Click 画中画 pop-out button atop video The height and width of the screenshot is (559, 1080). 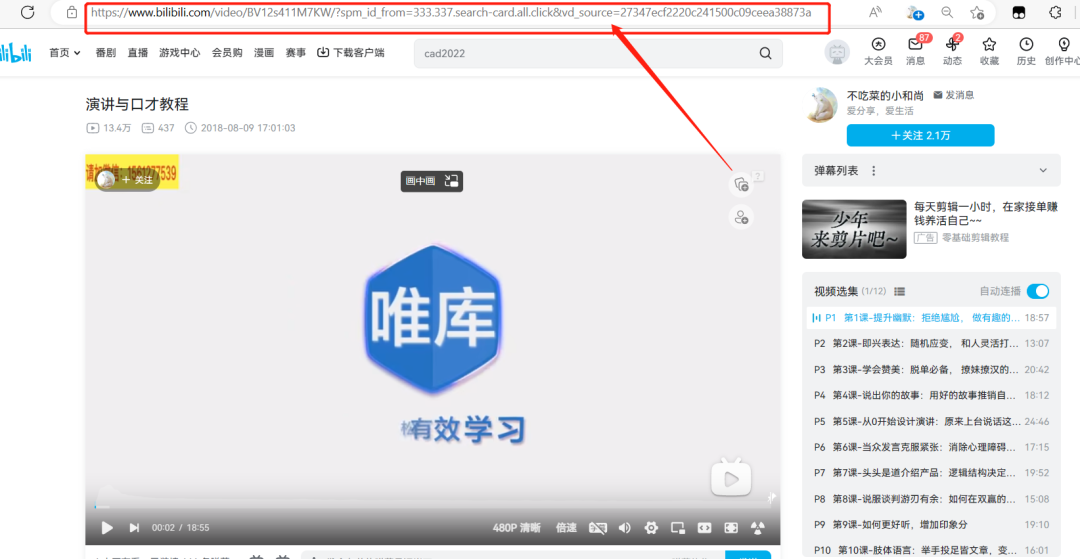[x=432, y=181]
